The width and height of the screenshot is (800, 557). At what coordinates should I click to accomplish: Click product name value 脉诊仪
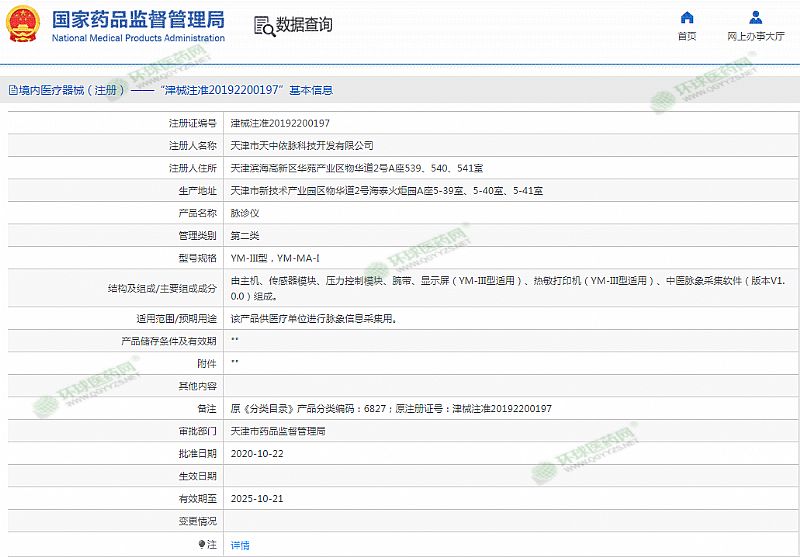pyautogui.click(x=245, y=213)
